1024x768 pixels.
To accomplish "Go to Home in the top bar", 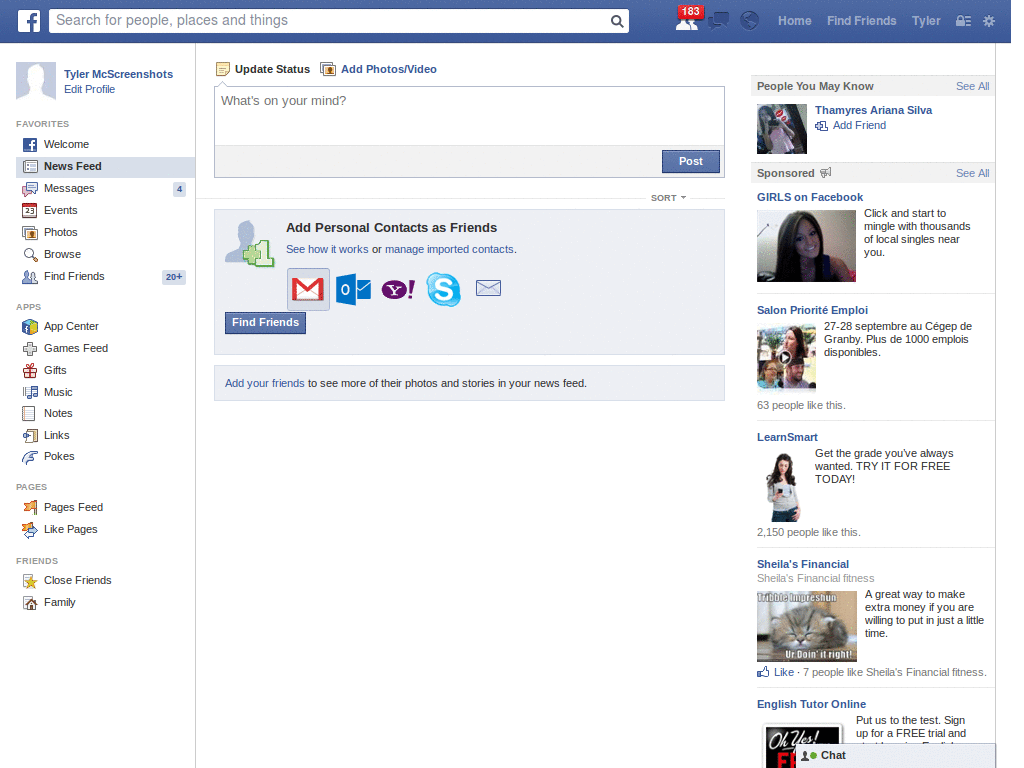I will point(794,21).
